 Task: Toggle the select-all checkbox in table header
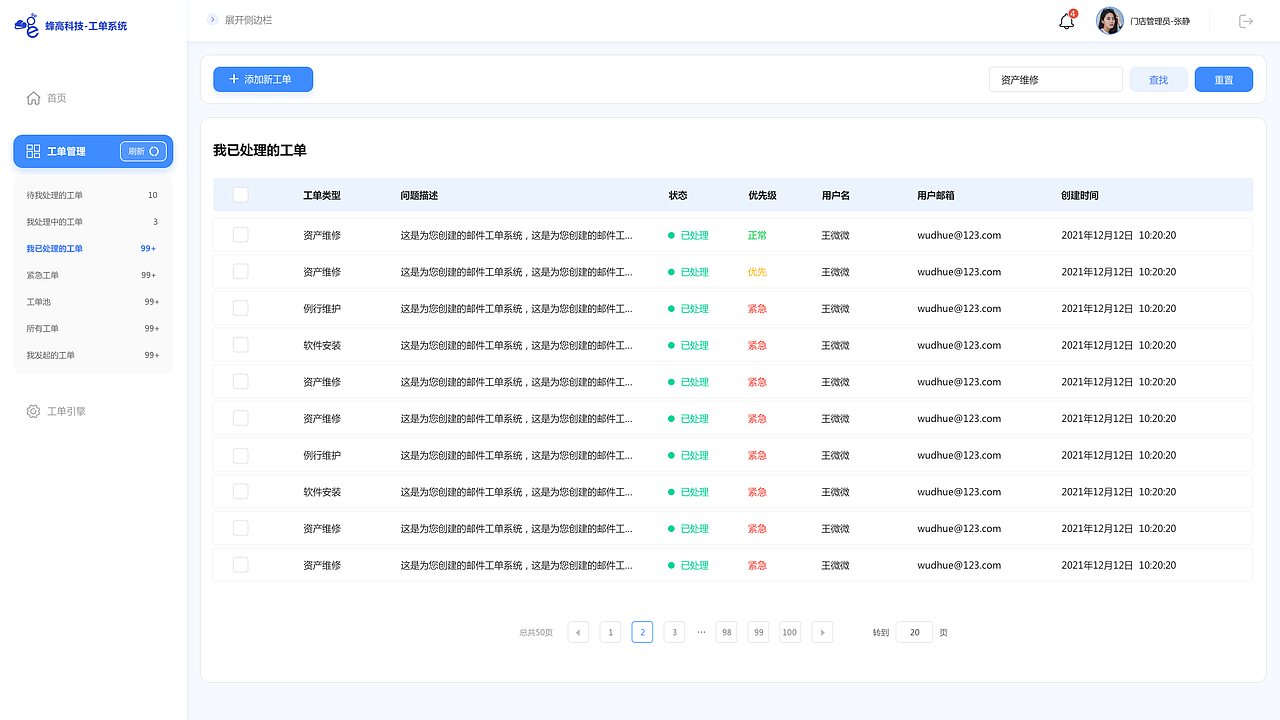coord(241,195)
